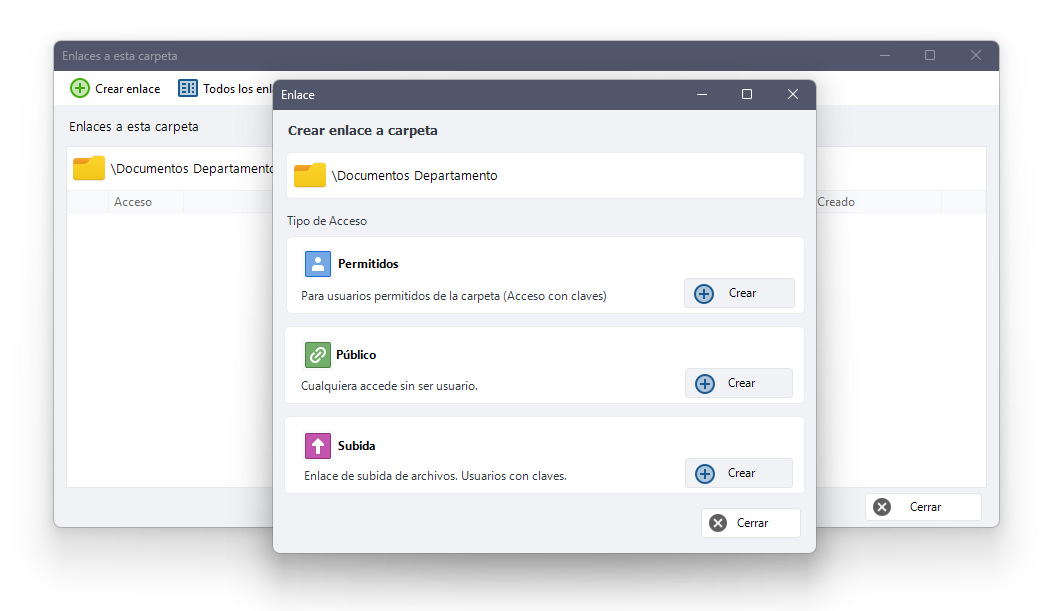Click Cerrar in the Enlace dialog
The image size is (1061, 611).
coord(750,523)
